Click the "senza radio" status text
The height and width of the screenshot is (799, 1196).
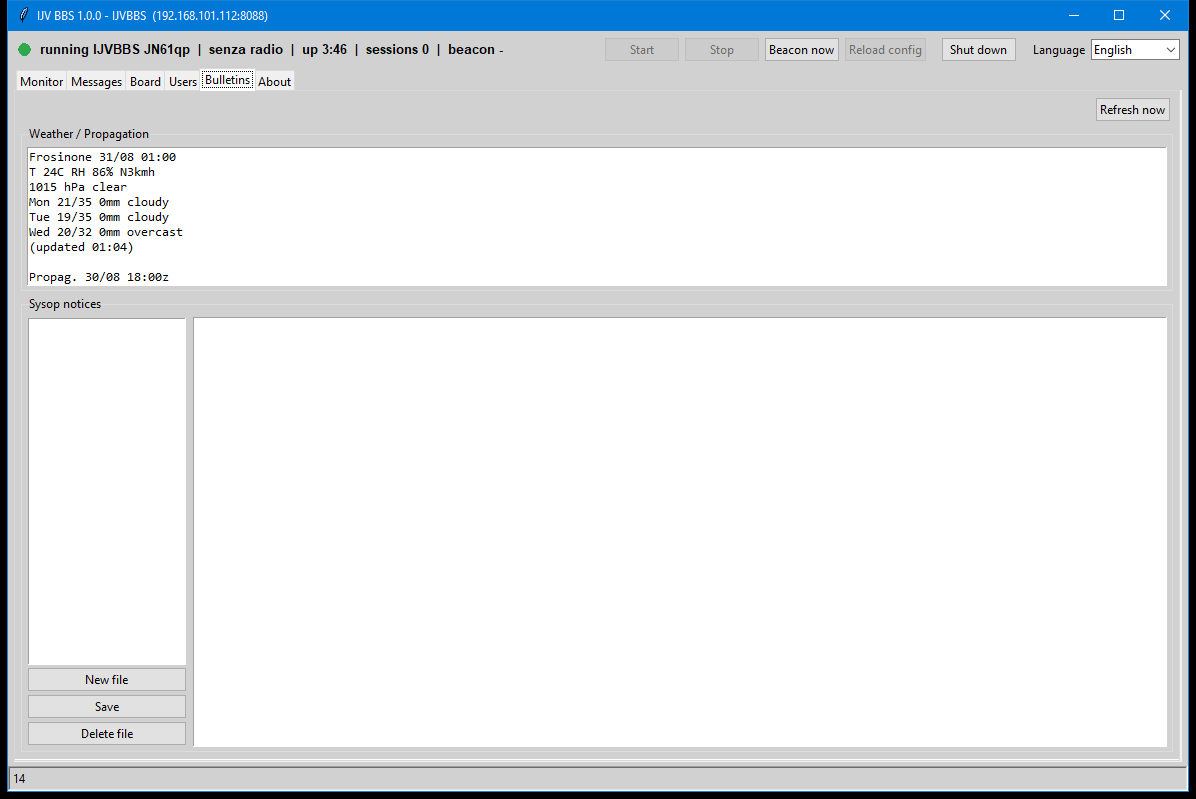[246, 50]
